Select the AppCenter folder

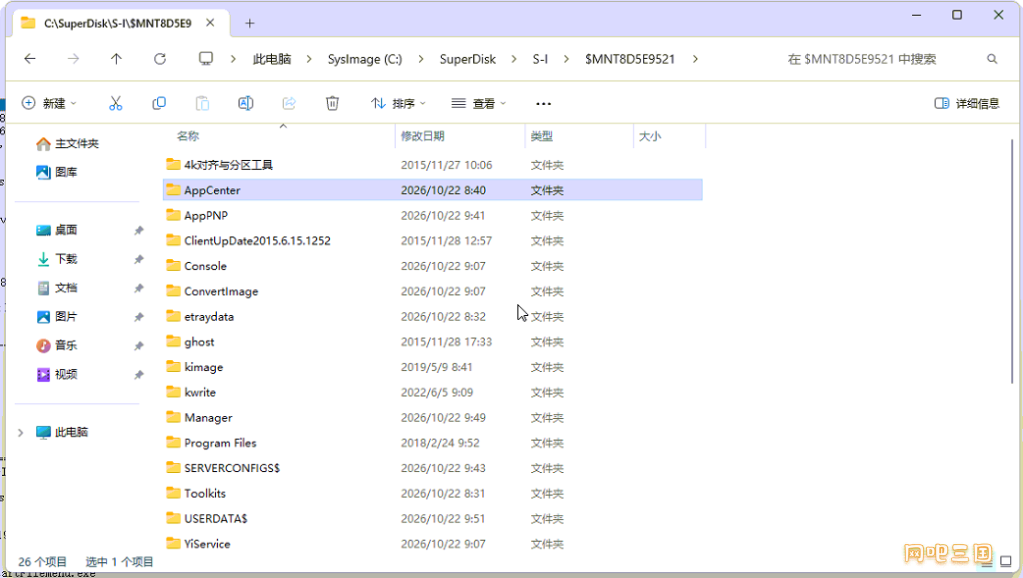coord(433,190)
